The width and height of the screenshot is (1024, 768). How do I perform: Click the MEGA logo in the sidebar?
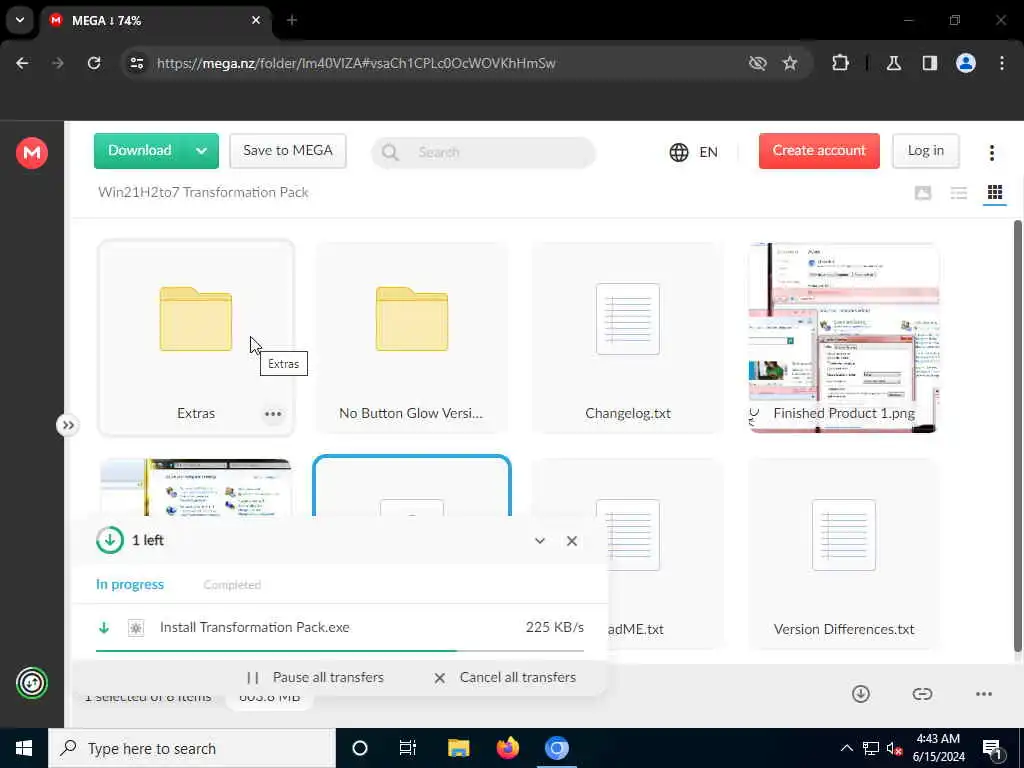tap(31, 153)
